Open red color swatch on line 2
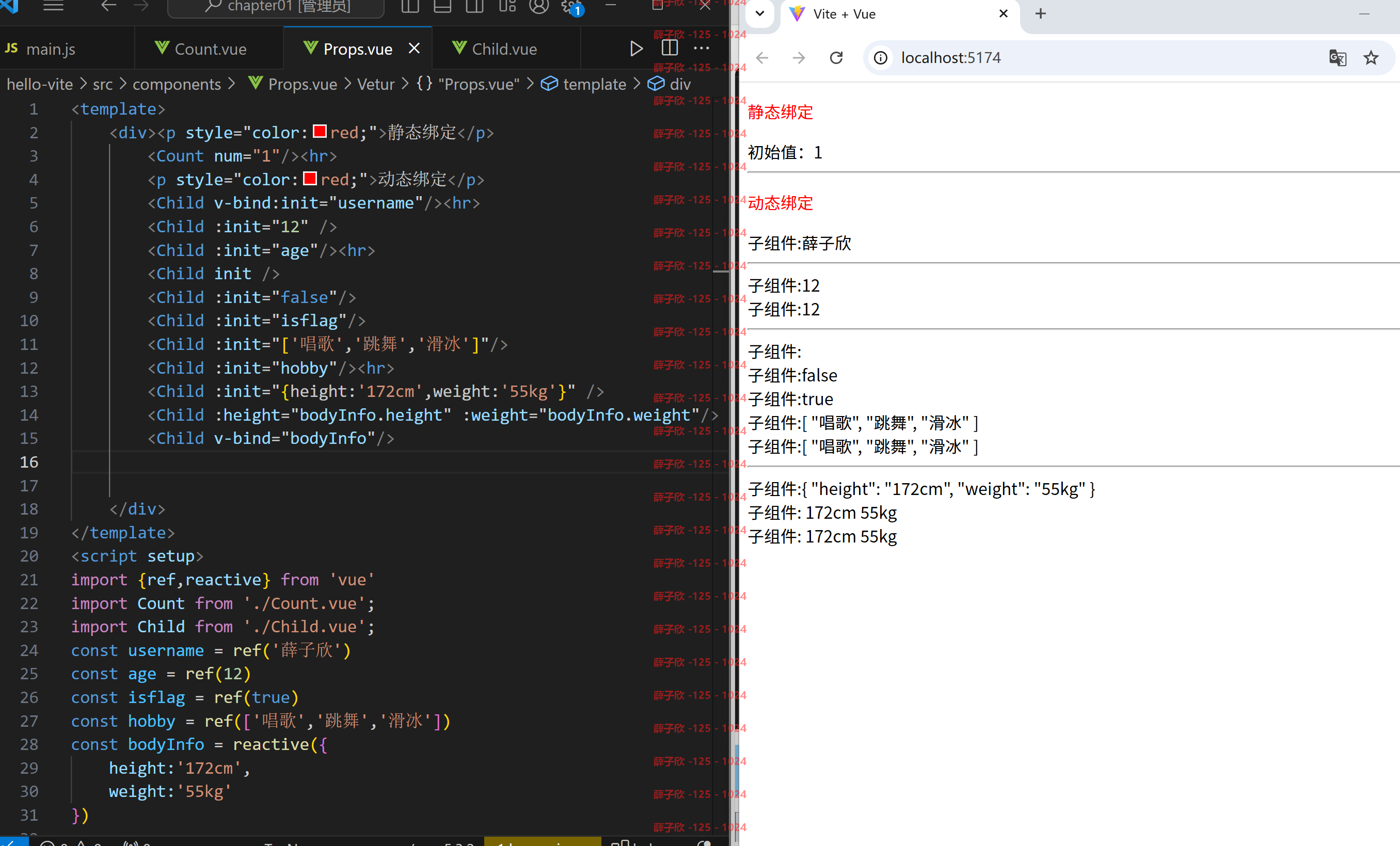 (320, 131)
